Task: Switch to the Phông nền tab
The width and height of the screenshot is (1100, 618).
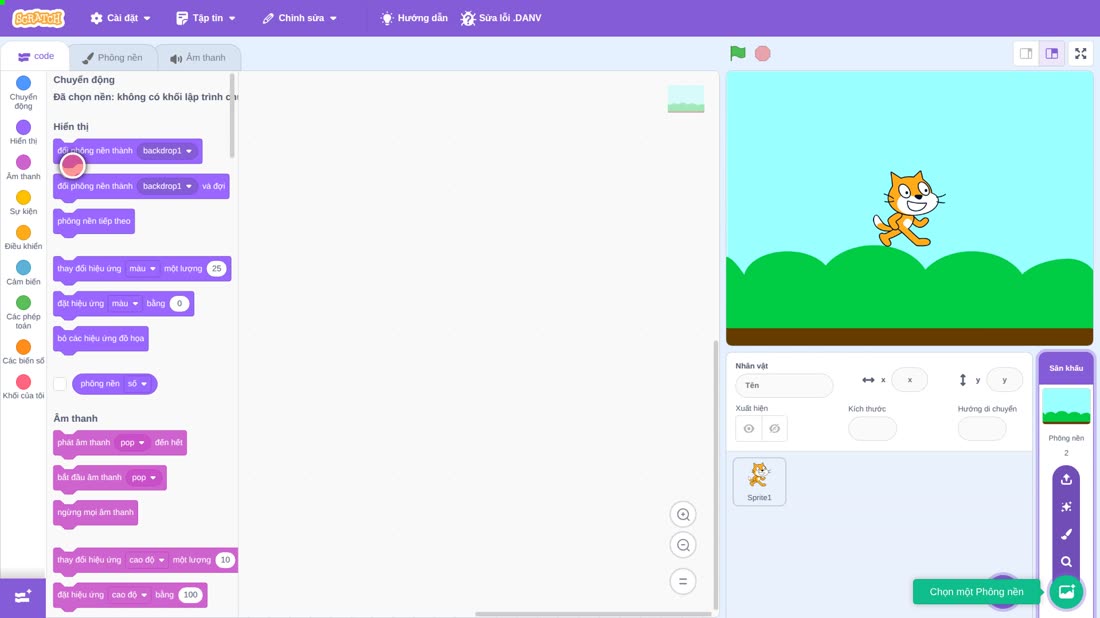Action: click(112, 58)
